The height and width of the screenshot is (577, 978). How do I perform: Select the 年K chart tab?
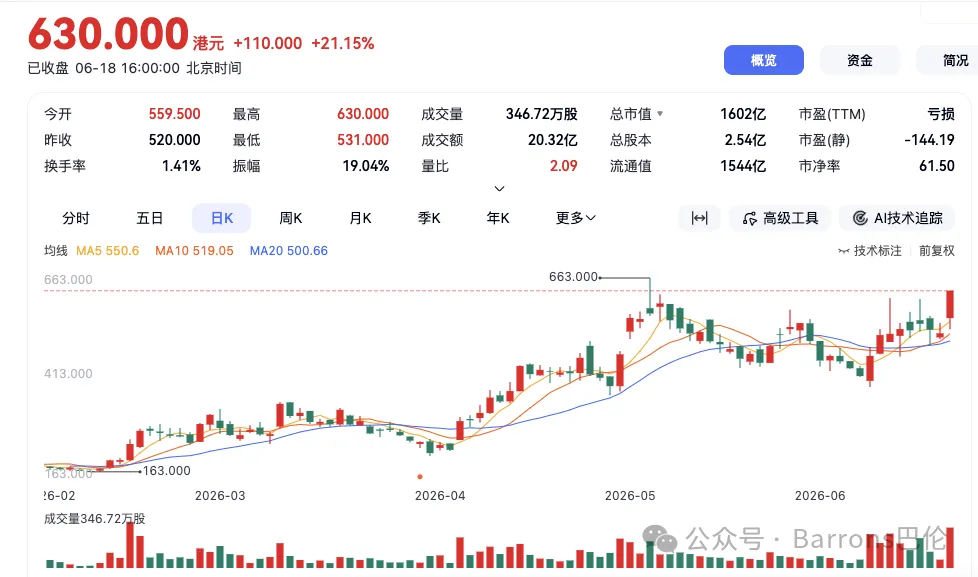[x=498, y=218]
